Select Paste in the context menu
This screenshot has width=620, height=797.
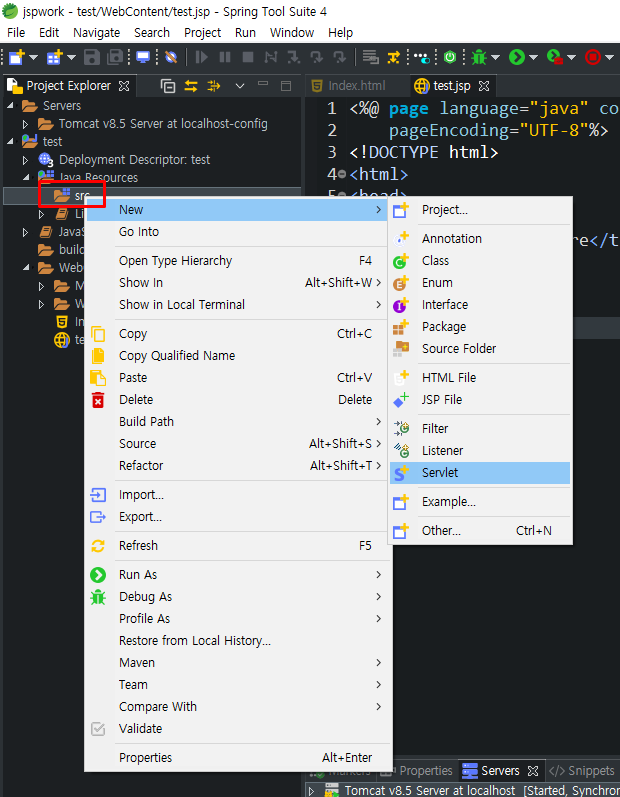236,377
